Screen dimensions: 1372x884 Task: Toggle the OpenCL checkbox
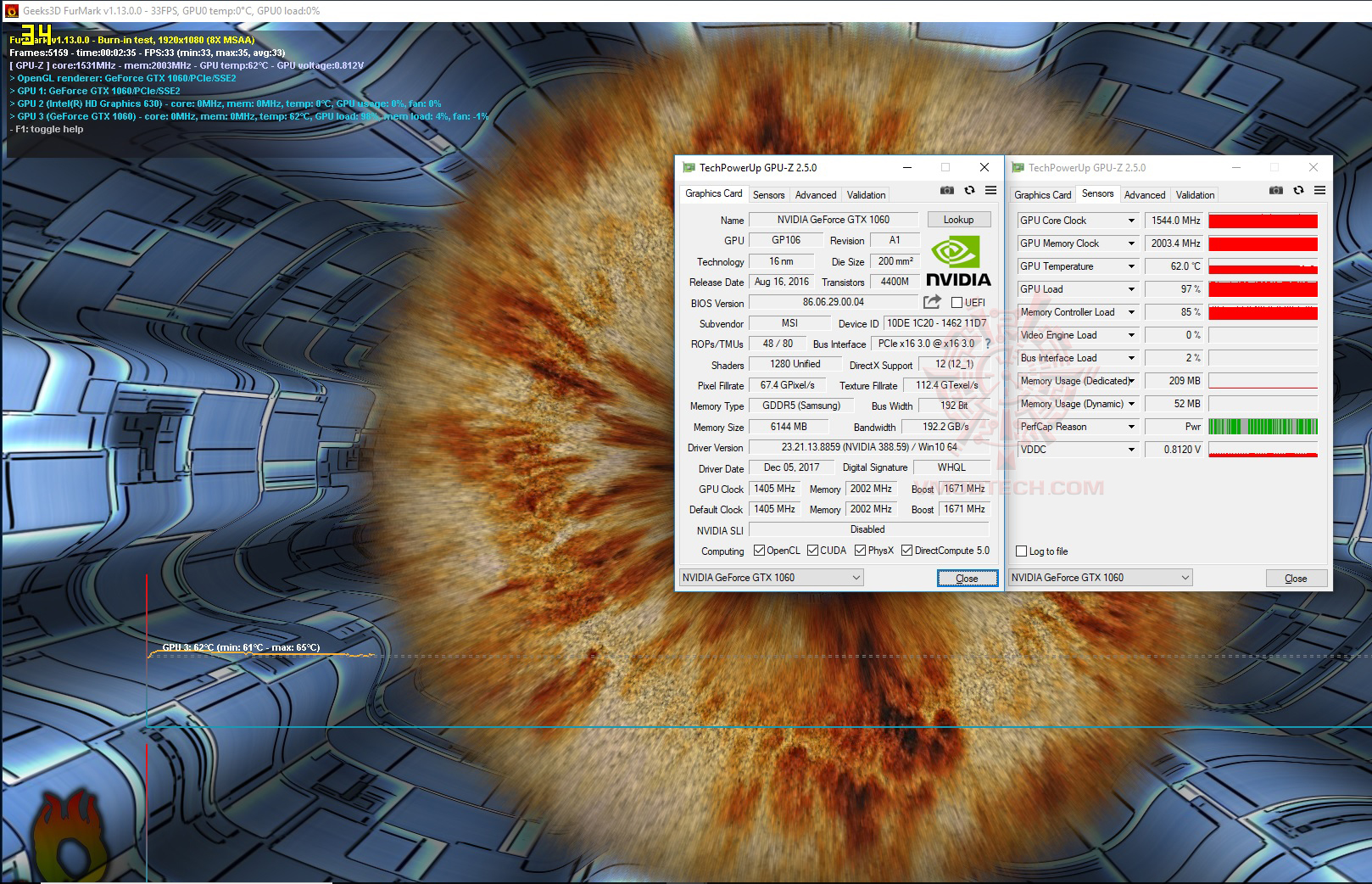tap(759, 551)
